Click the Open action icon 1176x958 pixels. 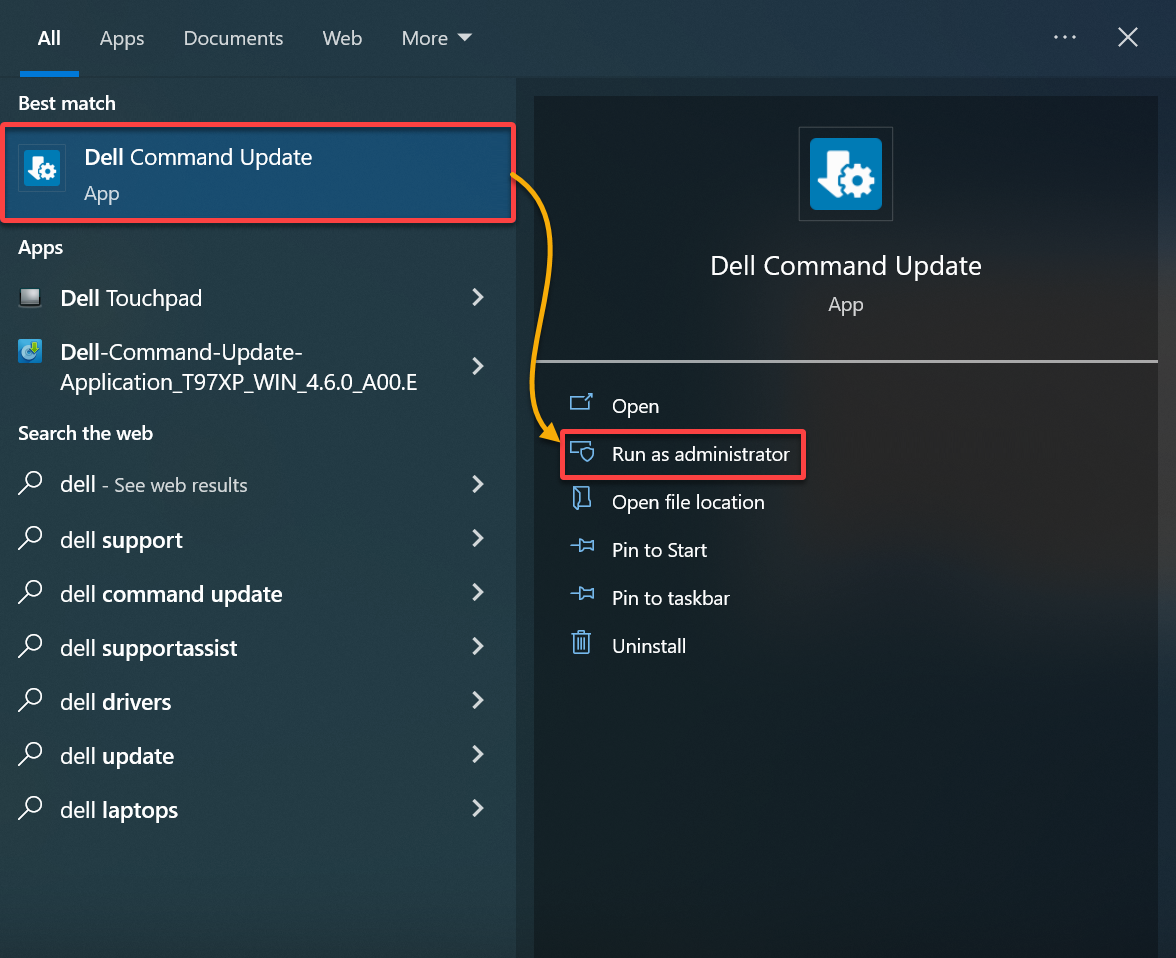pos(581,404)
